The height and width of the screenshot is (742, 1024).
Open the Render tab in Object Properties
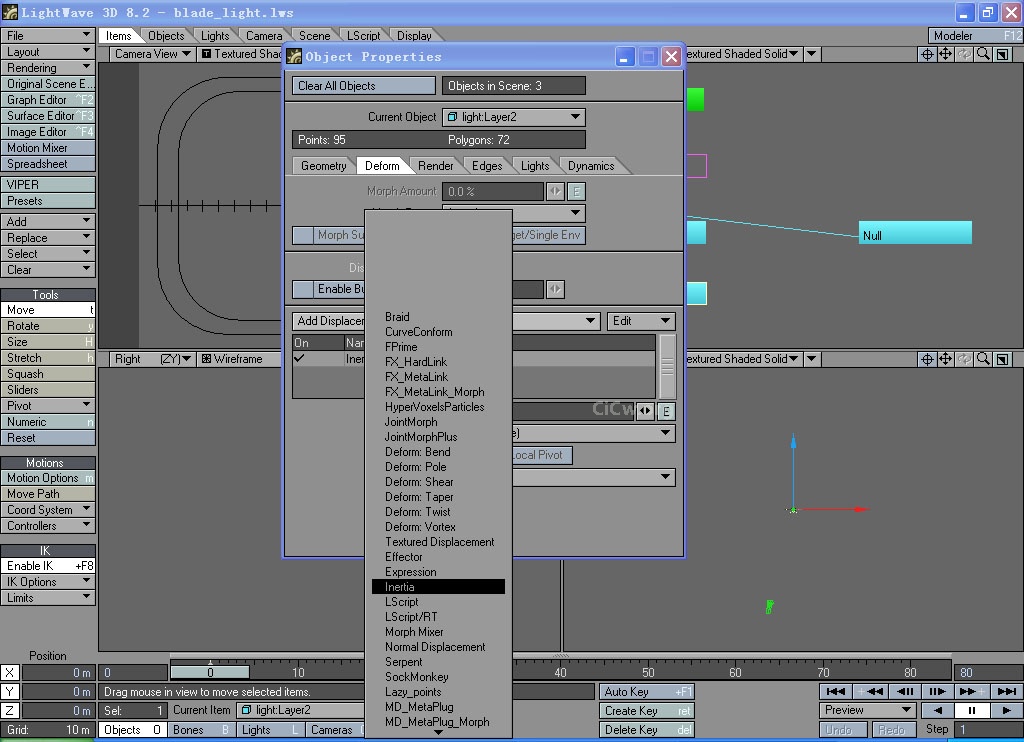436,166
